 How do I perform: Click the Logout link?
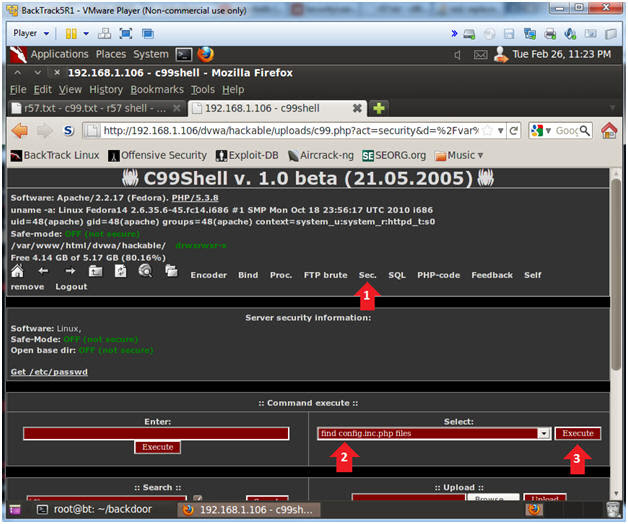point(71,287)
